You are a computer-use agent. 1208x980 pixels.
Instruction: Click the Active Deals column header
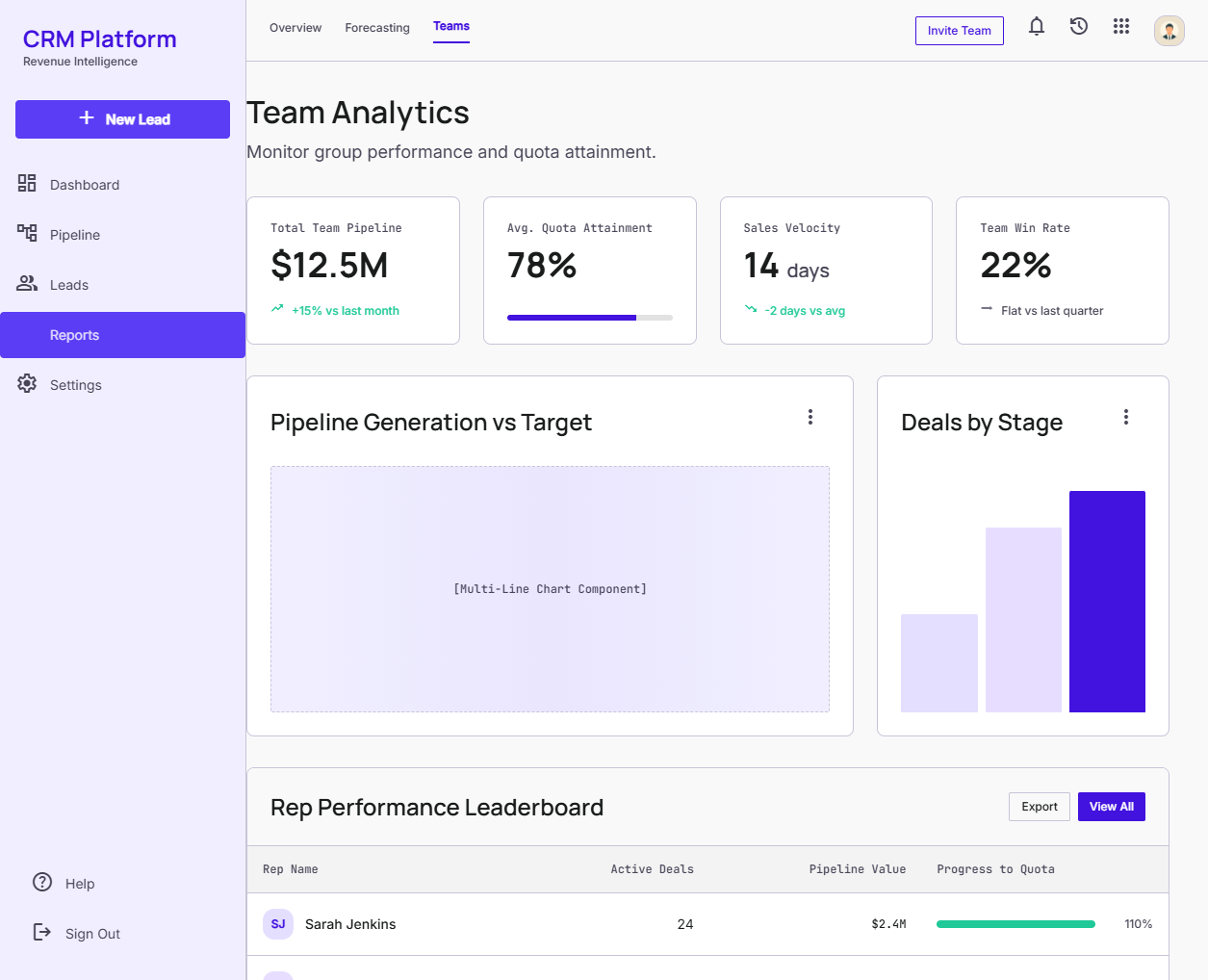click(652, 869)
